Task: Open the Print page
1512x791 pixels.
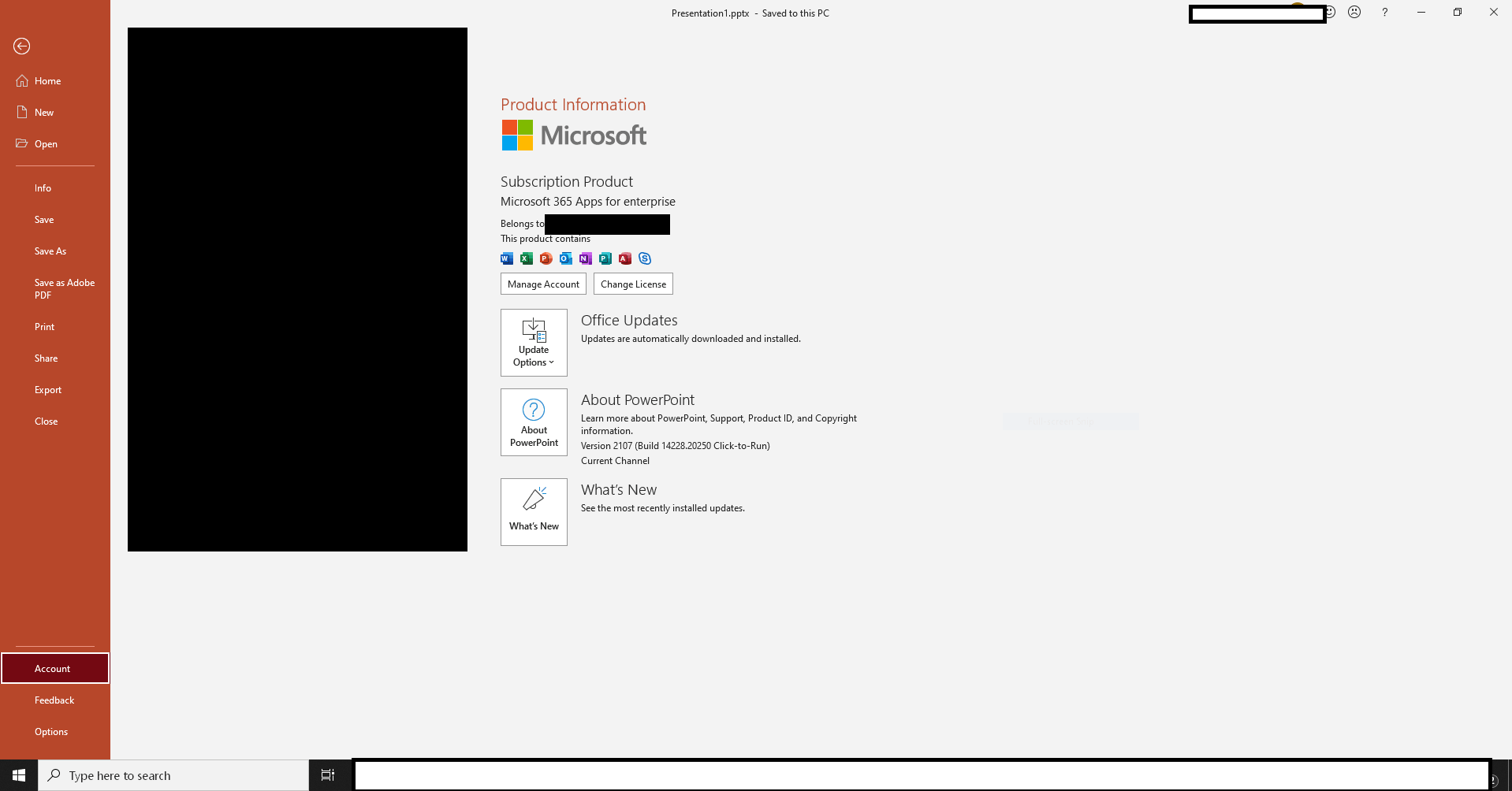Action: tap(45, 327)
